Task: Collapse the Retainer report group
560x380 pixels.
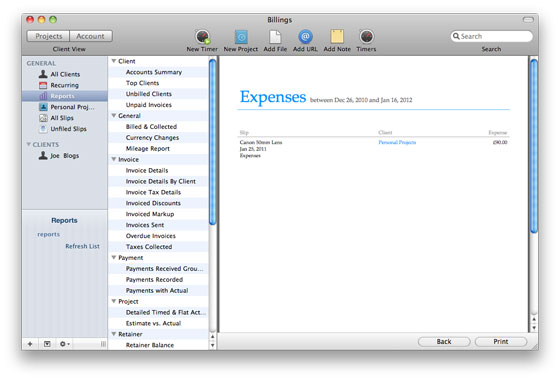Action: [x=114, y=334]
